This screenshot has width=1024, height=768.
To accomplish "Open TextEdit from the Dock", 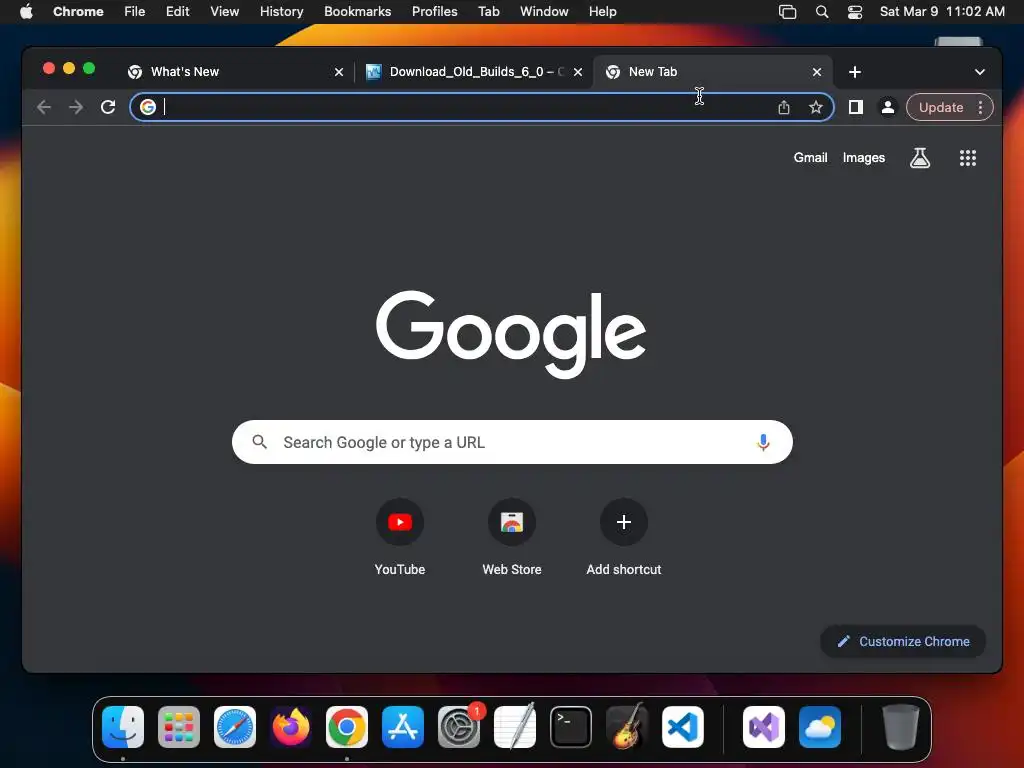I will click(515, 727).
